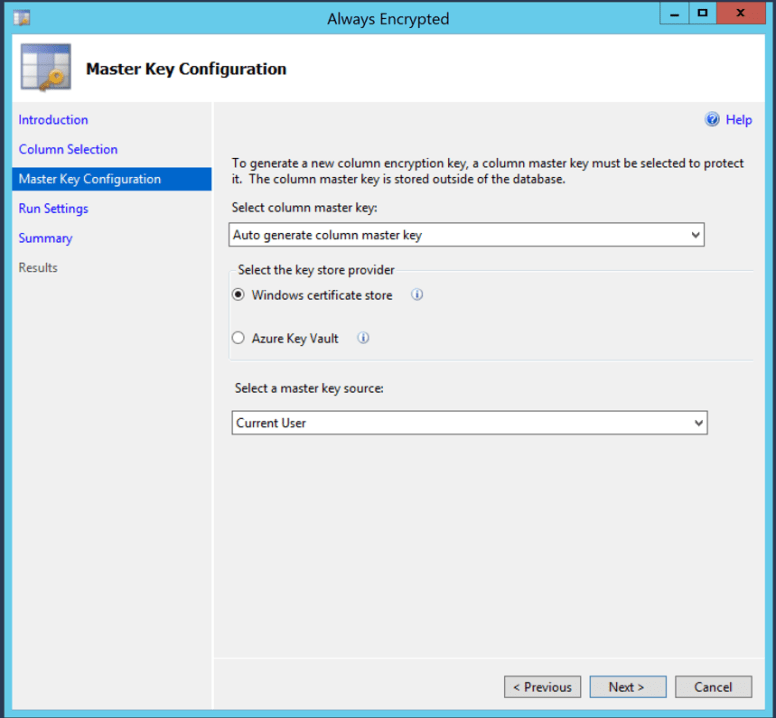The width and height of the screenshot is (776, 718).
Task: Jump to the Run Settings step
Action: point(53,209)
